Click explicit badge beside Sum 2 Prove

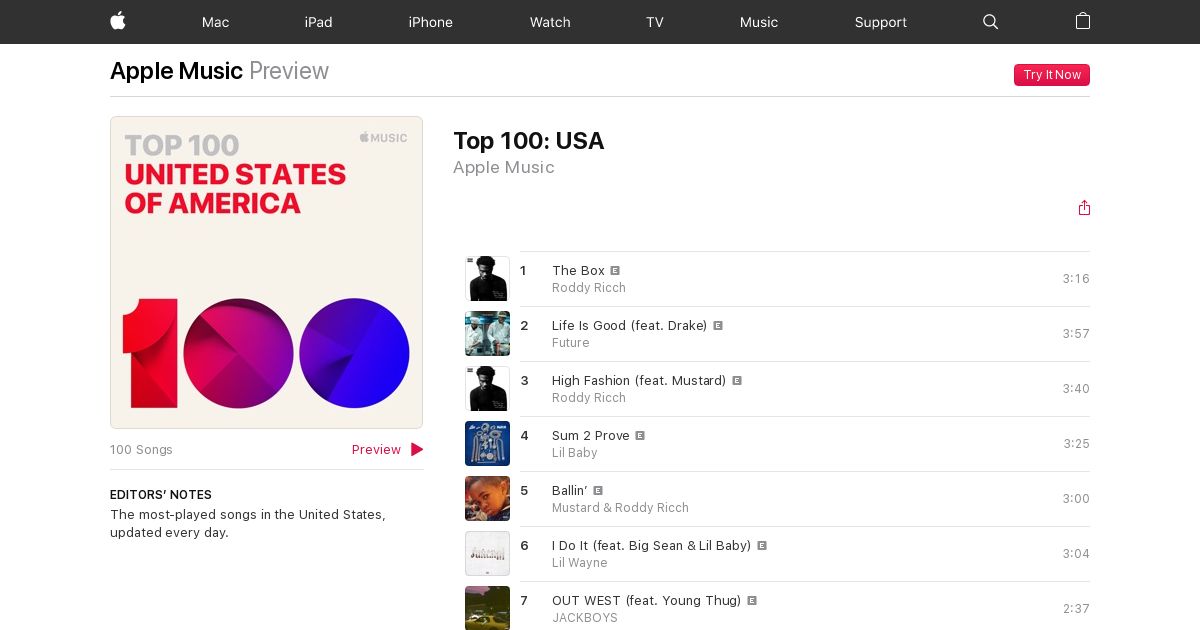[640, 435]
